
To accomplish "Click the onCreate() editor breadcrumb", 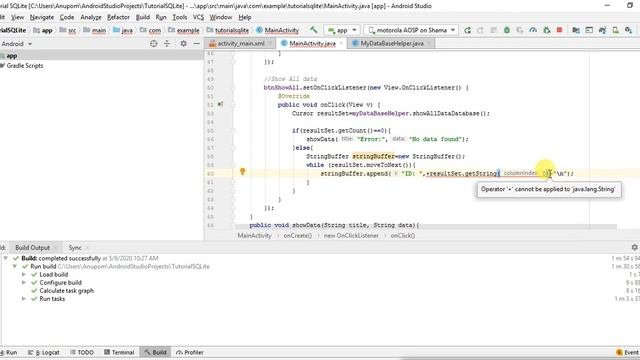I will [298, 236].
